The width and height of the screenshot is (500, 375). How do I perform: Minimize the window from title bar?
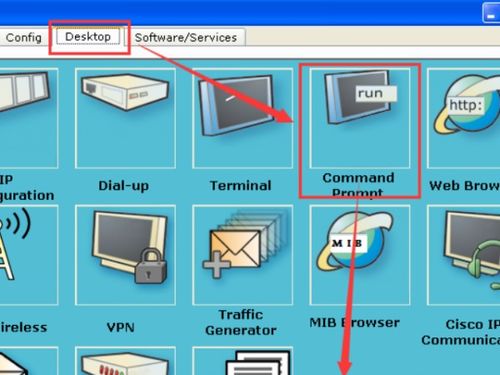click(x=491, y=13)
